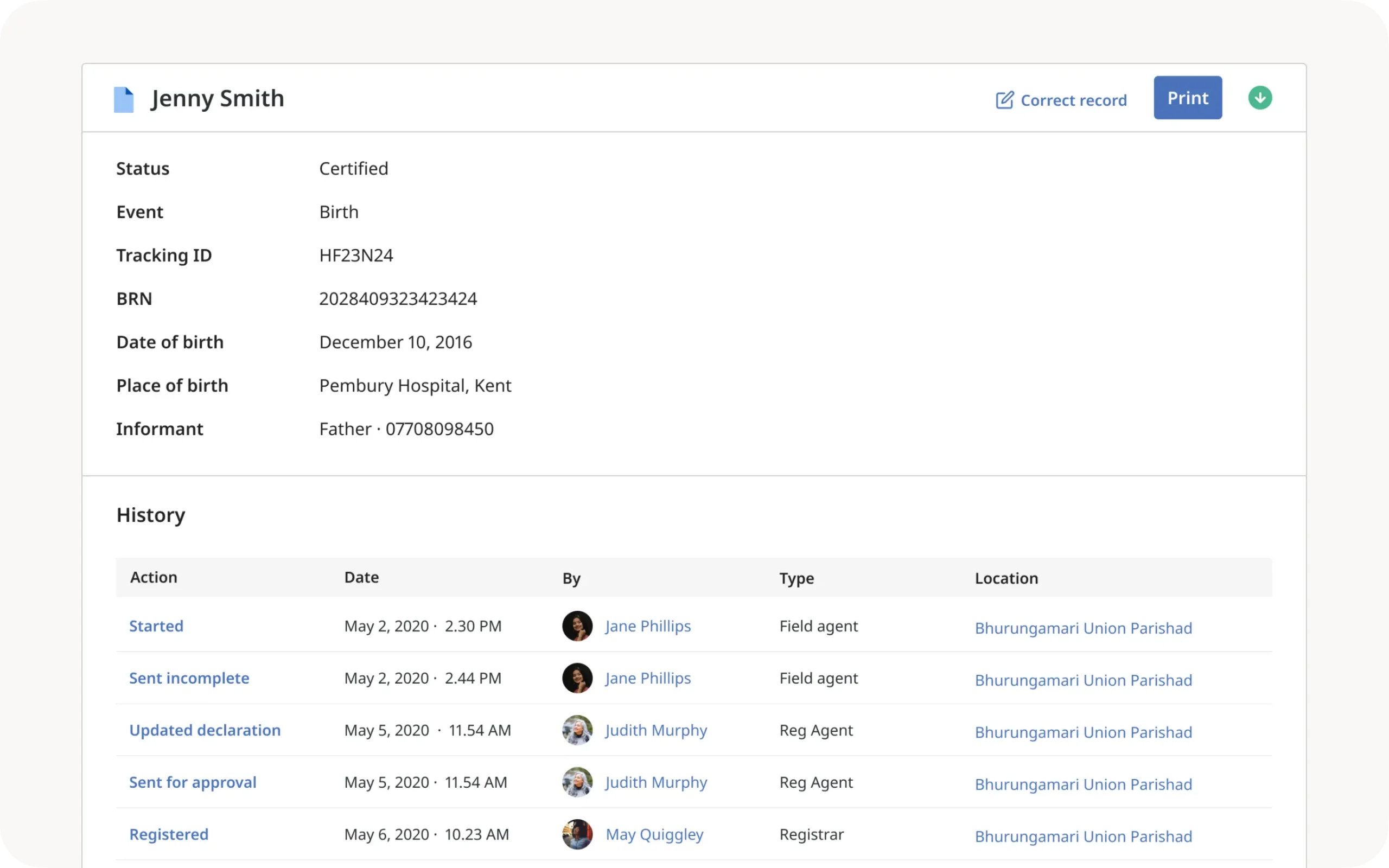
Task: Open the Registered history entry
Action: click(x=169, y=834)
